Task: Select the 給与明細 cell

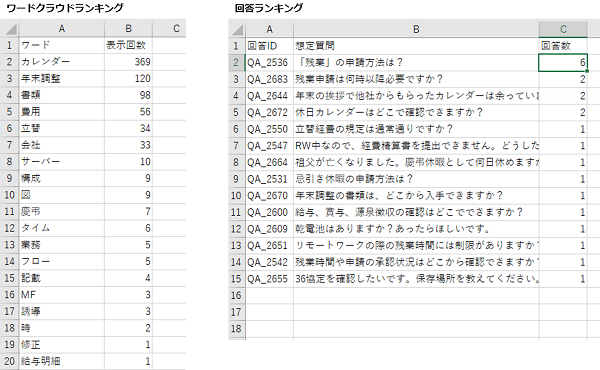Action: [62, 361]
